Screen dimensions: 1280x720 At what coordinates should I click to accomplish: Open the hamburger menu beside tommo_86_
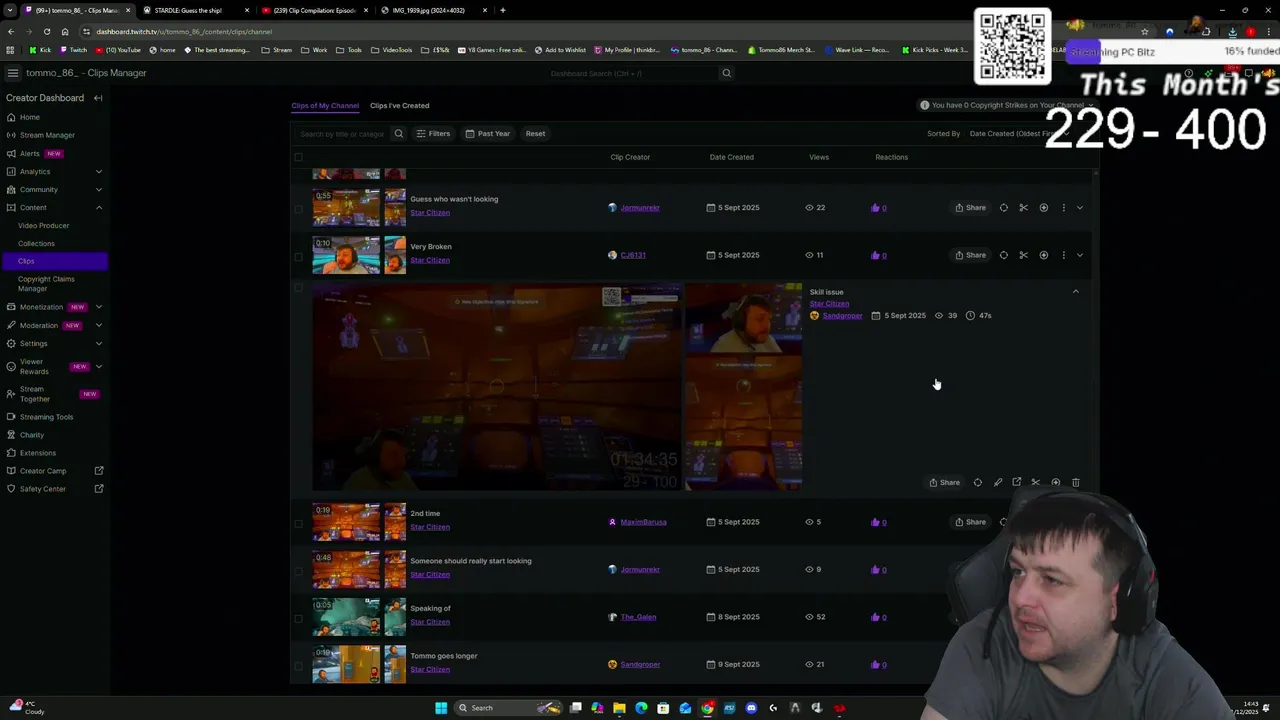tap(12, 73)
